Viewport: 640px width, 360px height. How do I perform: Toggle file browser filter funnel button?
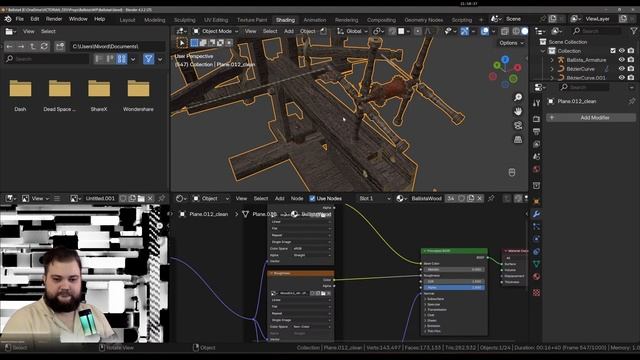click(149, 59)
